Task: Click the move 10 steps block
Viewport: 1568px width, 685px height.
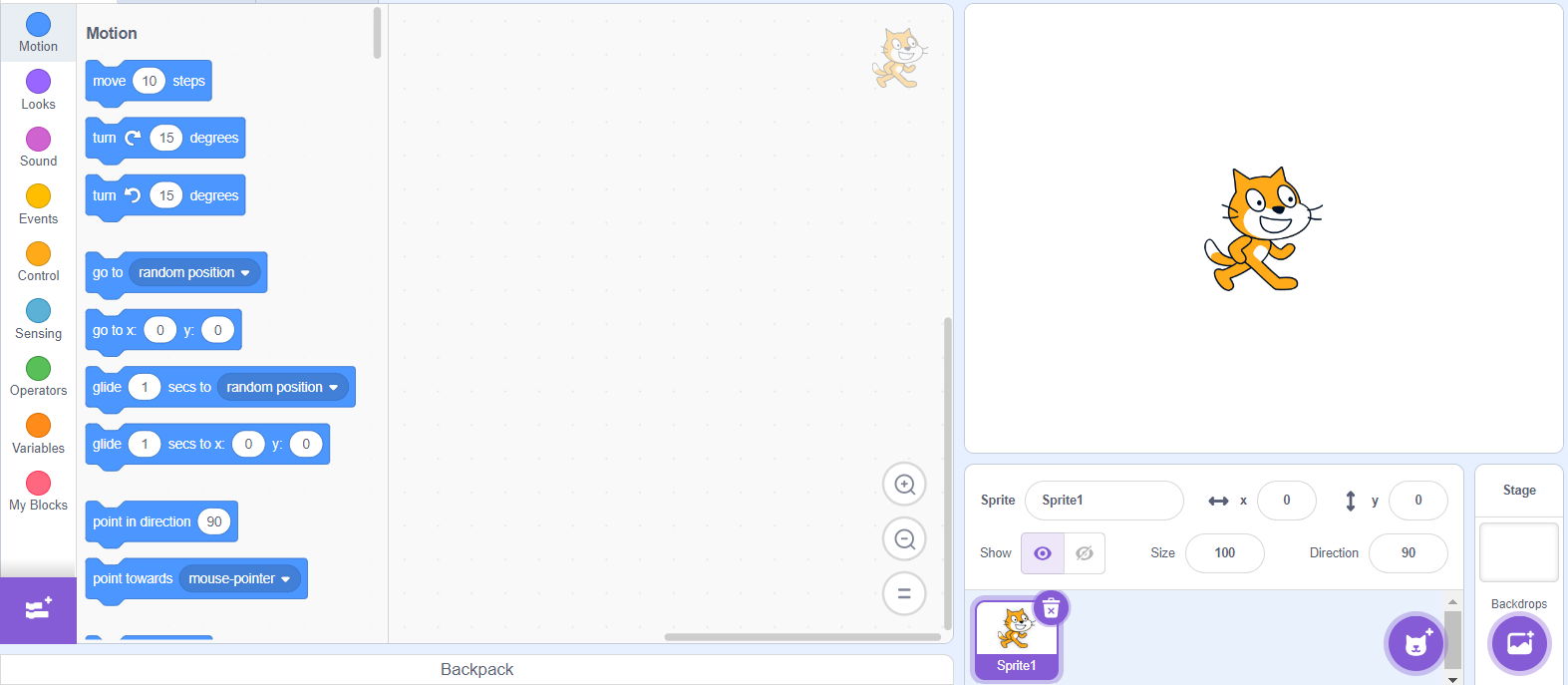Action: click(149, 83)
